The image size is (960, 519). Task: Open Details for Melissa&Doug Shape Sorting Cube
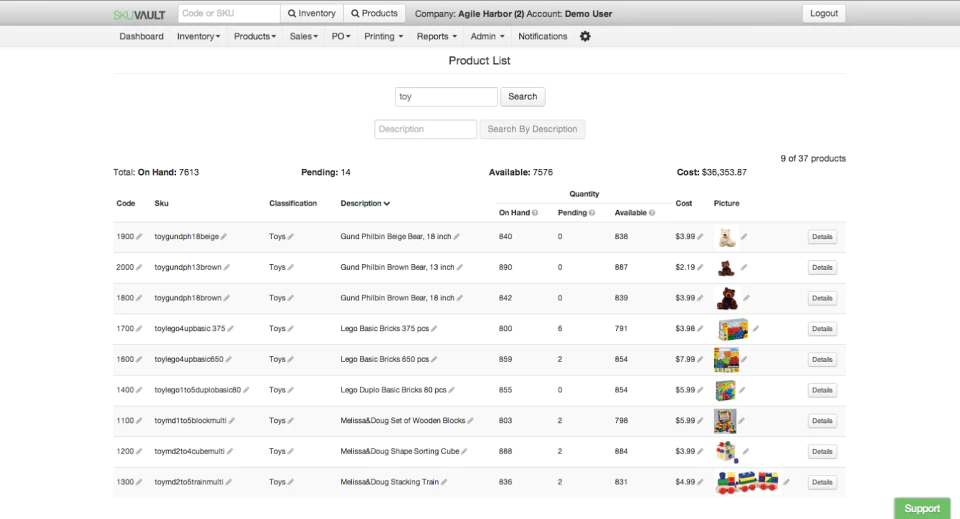coord(822,451)
